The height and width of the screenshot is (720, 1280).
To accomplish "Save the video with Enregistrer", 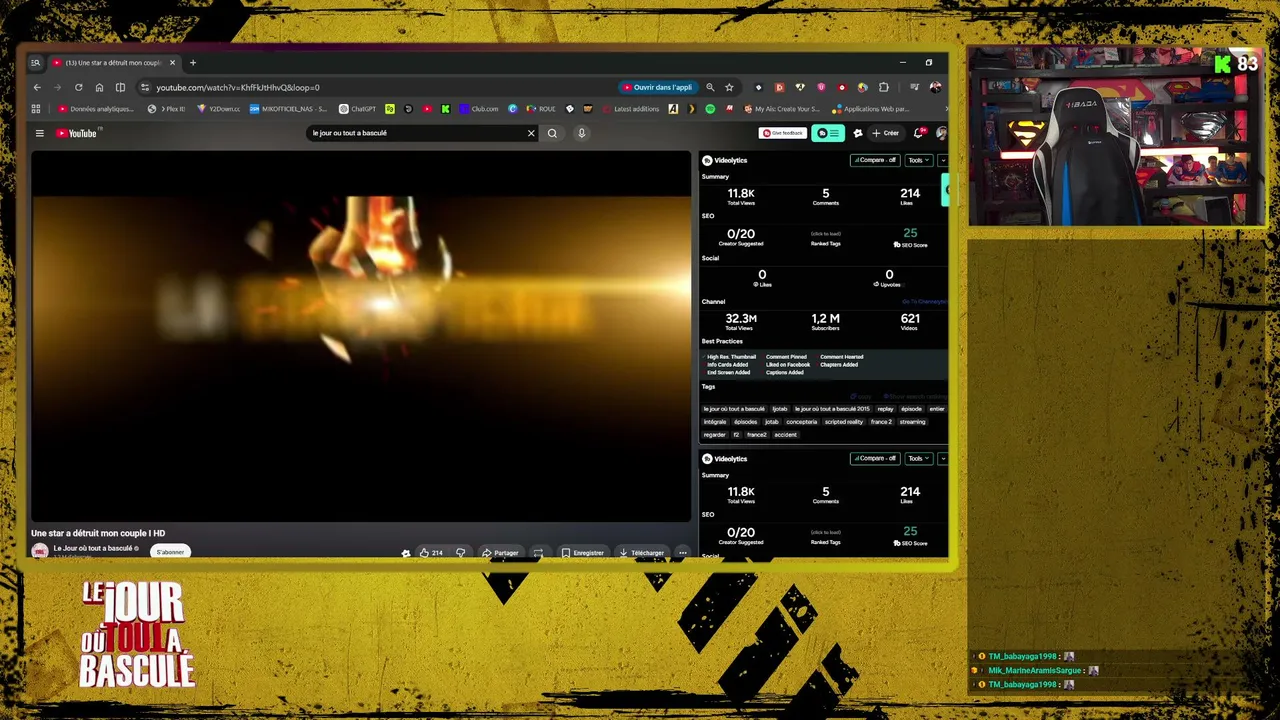I will click(582, 553).
